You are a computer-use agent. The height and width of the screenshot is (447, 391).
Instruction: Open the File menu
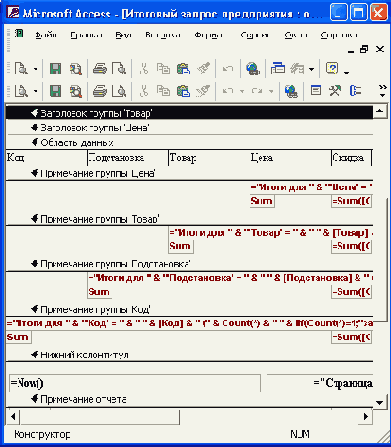[x=46, y=35]
